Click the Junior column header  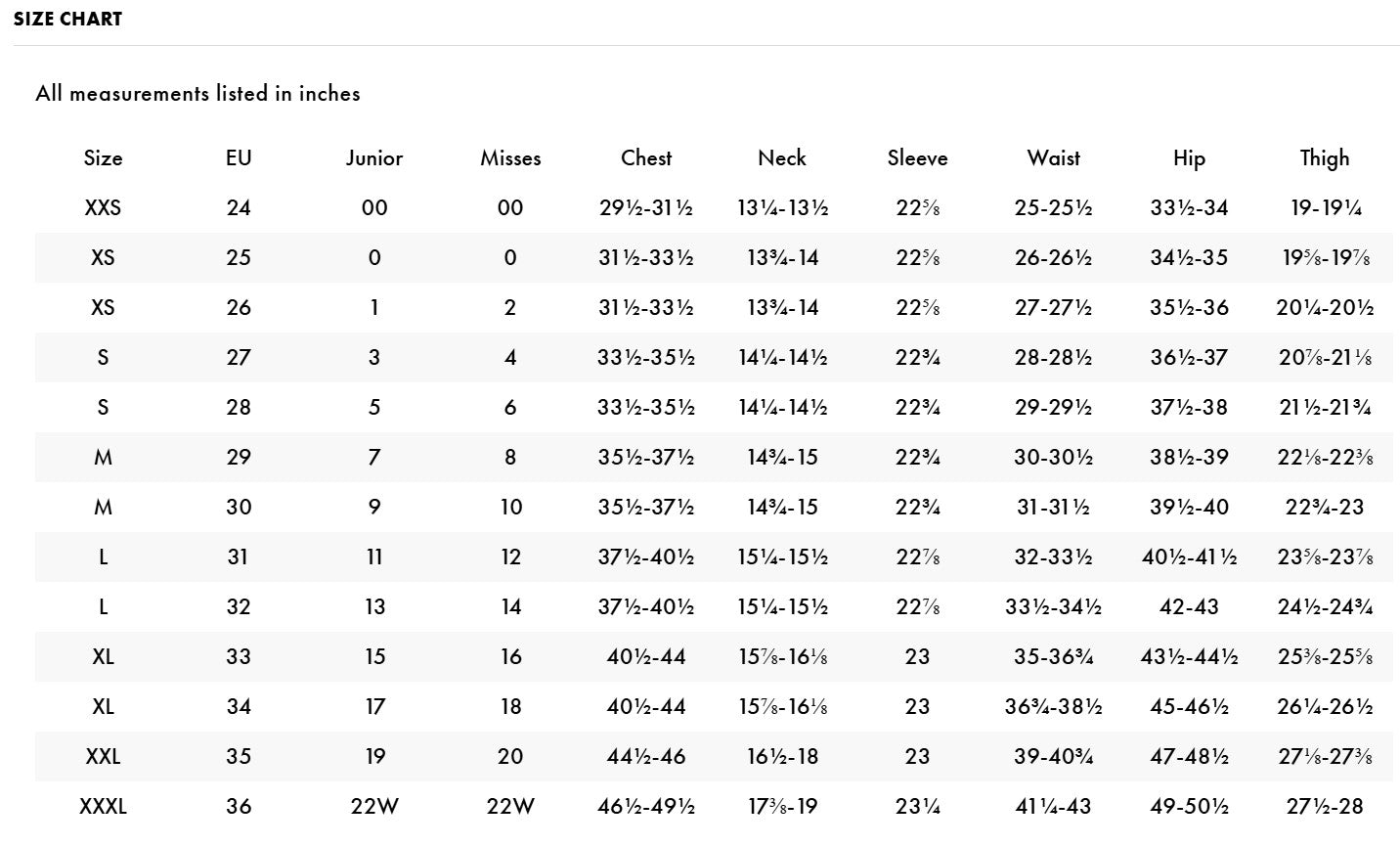374,158
